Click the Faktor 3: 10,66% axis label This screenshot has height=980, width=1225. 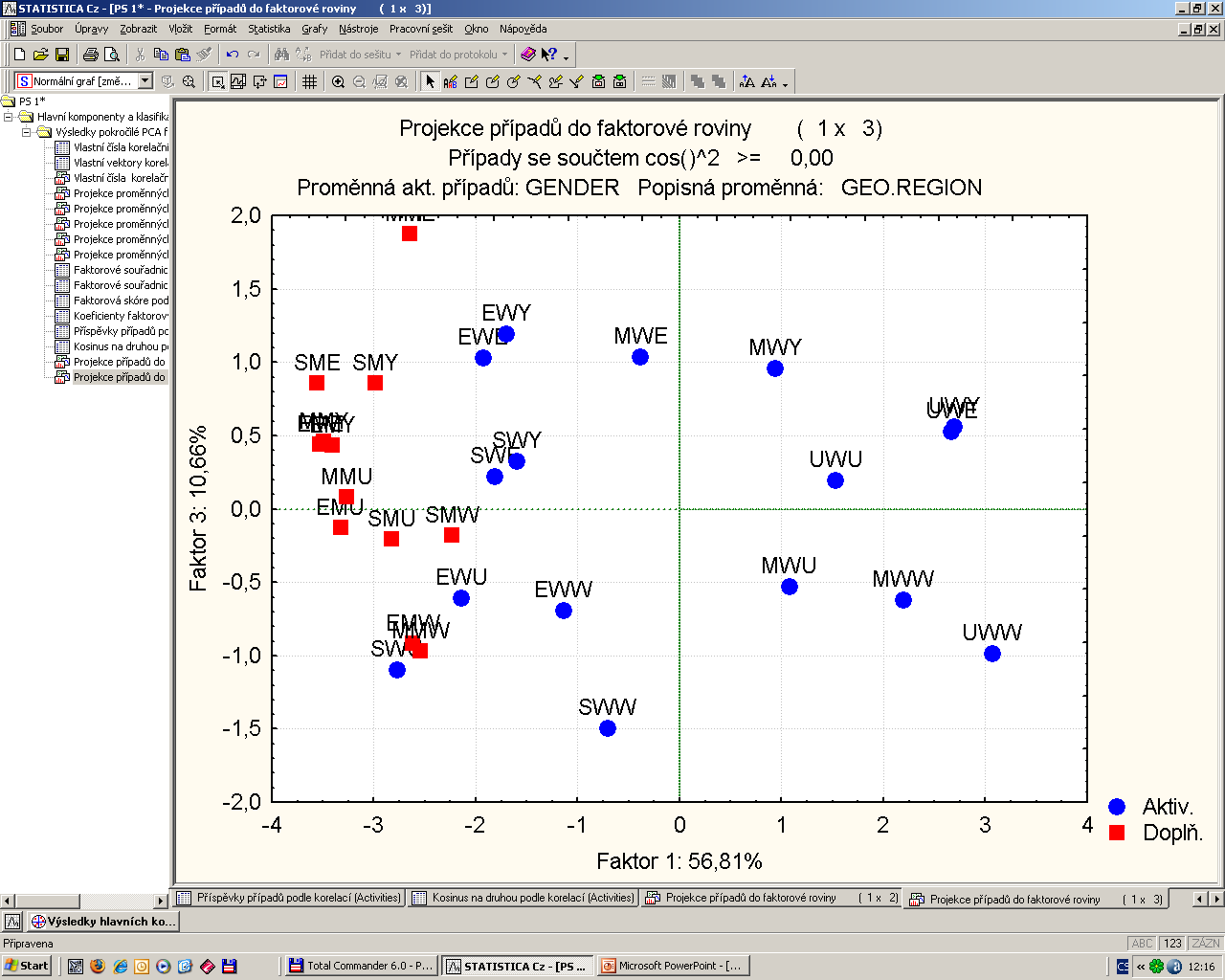pyautogui.click(x=198, y=508)
